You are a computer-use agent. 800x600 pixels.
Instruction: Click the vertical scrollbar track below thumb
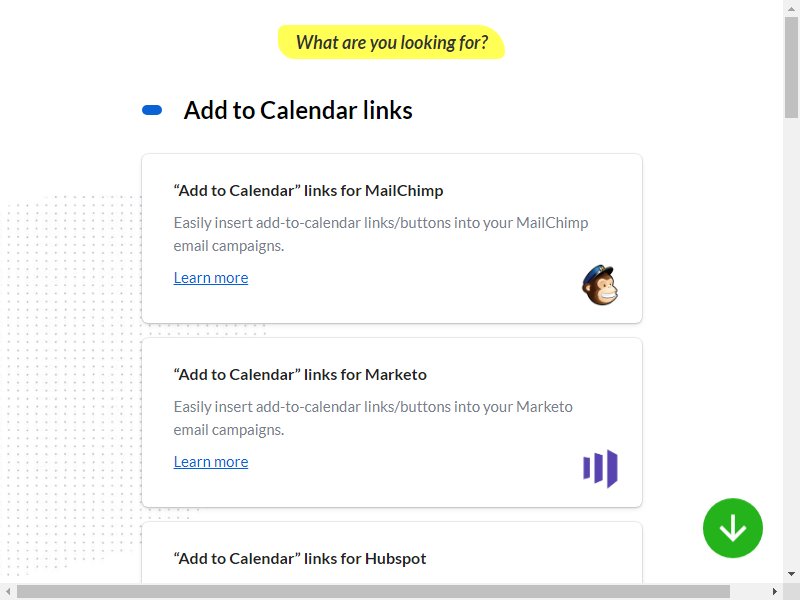click(x=791, y=342)
